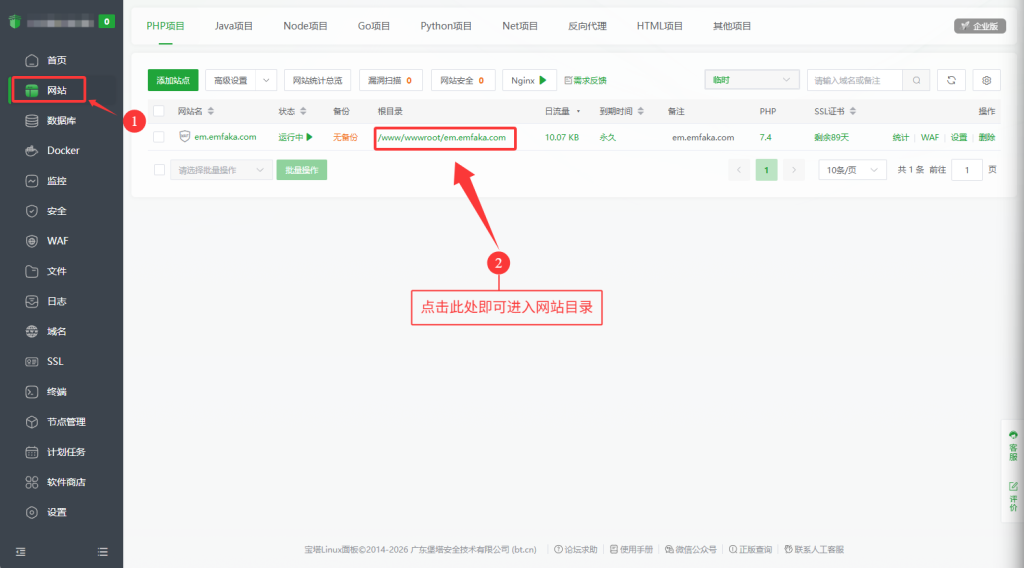Switch to the HTML项目 tab
Screen dimensions: 1024x568
click(x=660, y=26)
